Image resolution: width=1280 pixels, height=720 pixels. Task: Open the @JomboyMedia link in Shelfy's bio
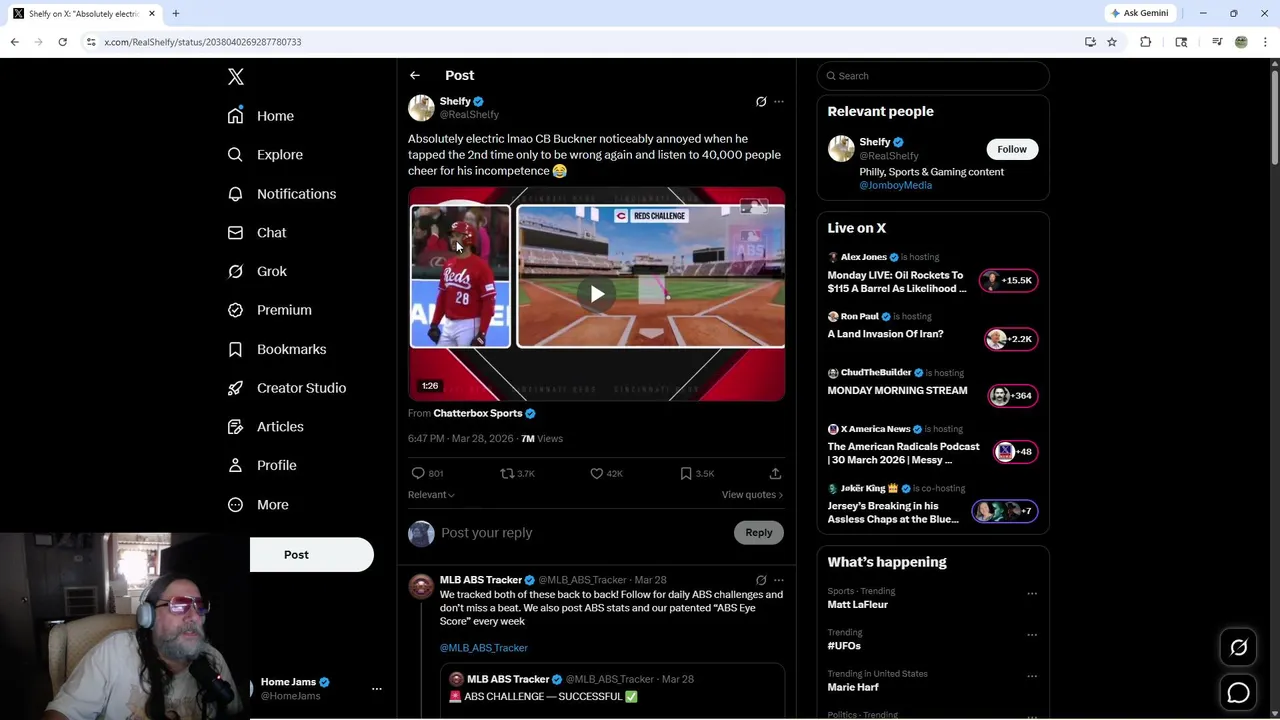pyautogui.click(x=896, y=185)
